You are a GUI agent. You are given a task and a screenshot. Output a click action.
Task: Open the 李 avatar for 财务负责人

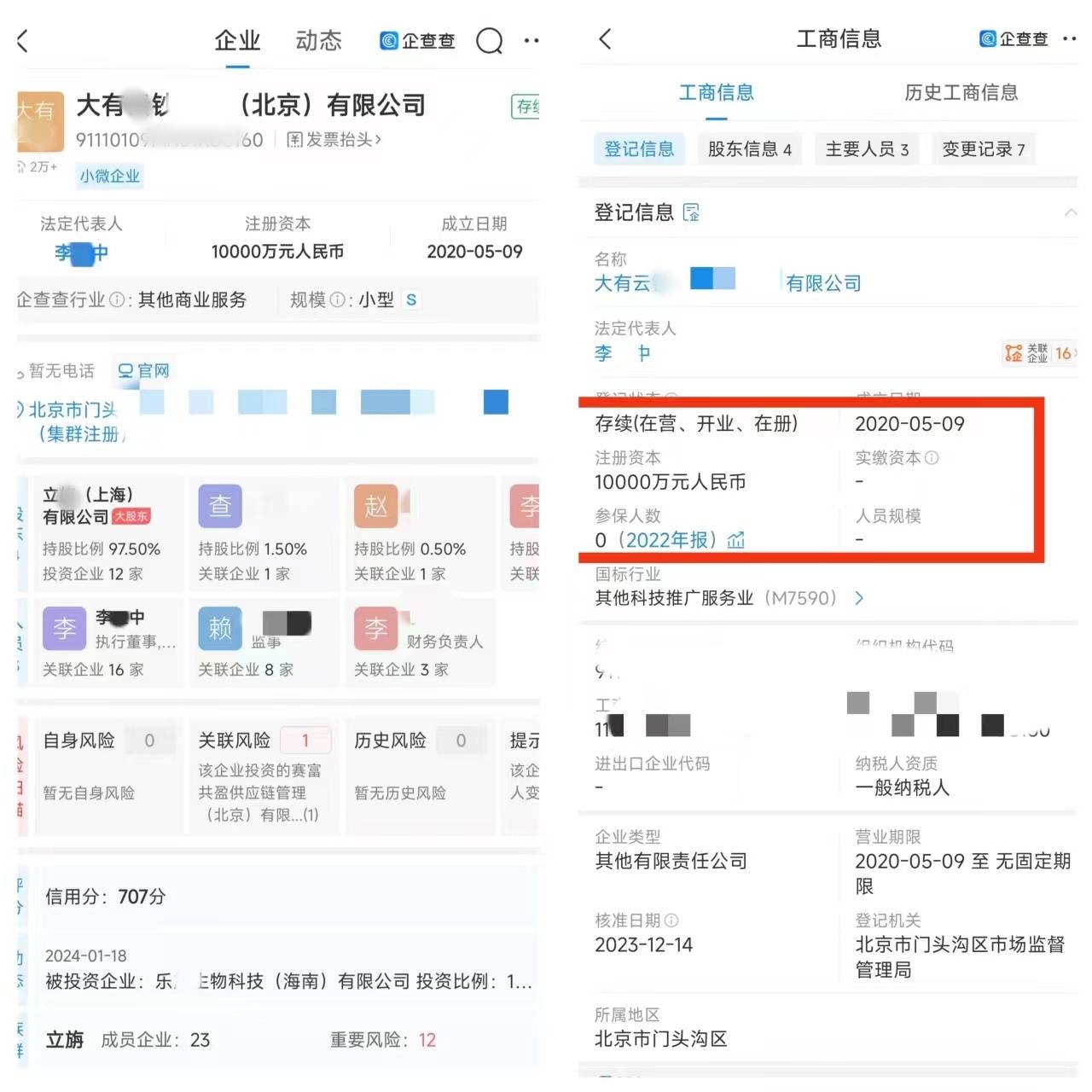(x=376, y=629)
